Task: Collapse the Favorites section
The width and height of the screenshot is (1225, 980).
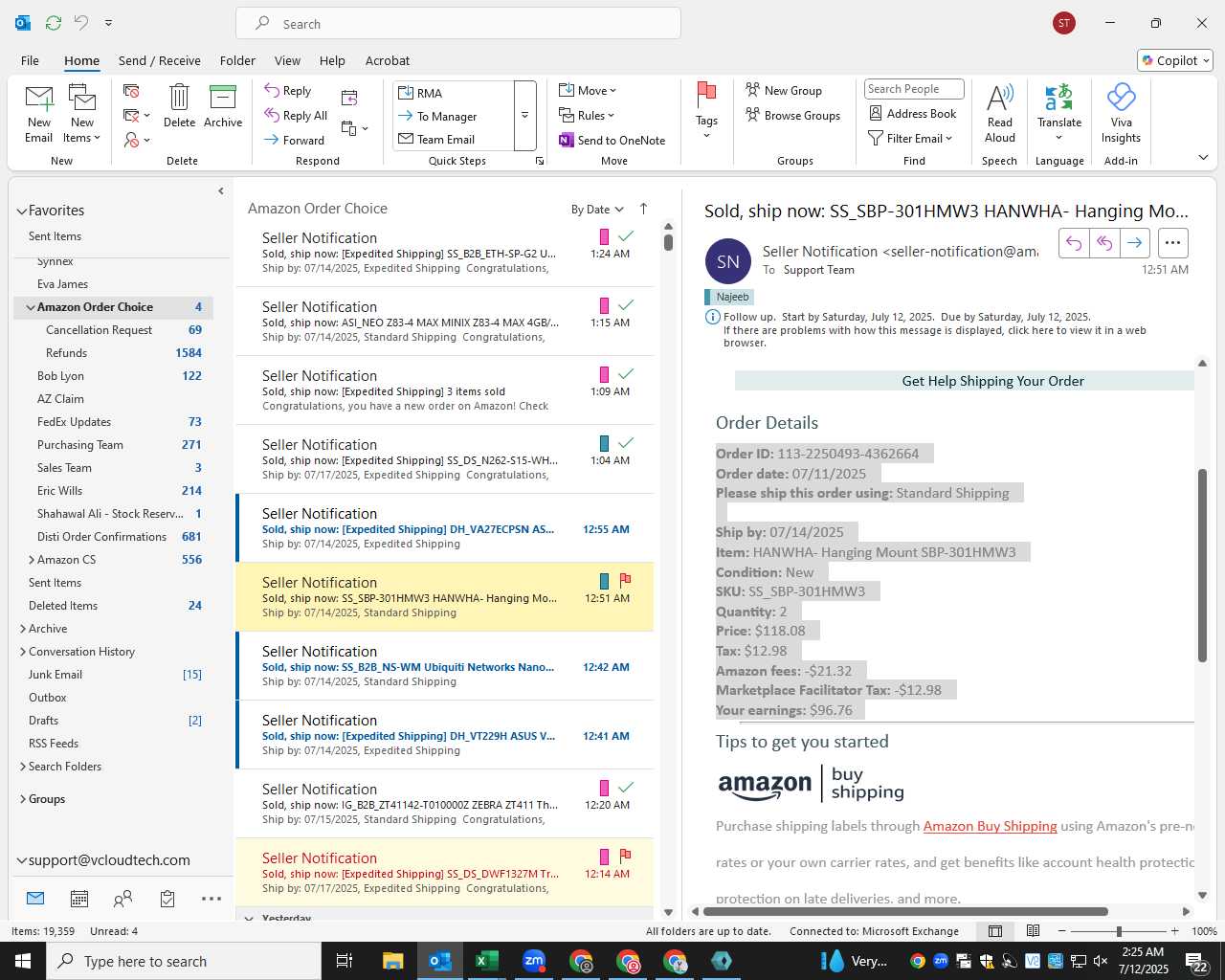Action: pyautogui.click(x=21, y=211)
